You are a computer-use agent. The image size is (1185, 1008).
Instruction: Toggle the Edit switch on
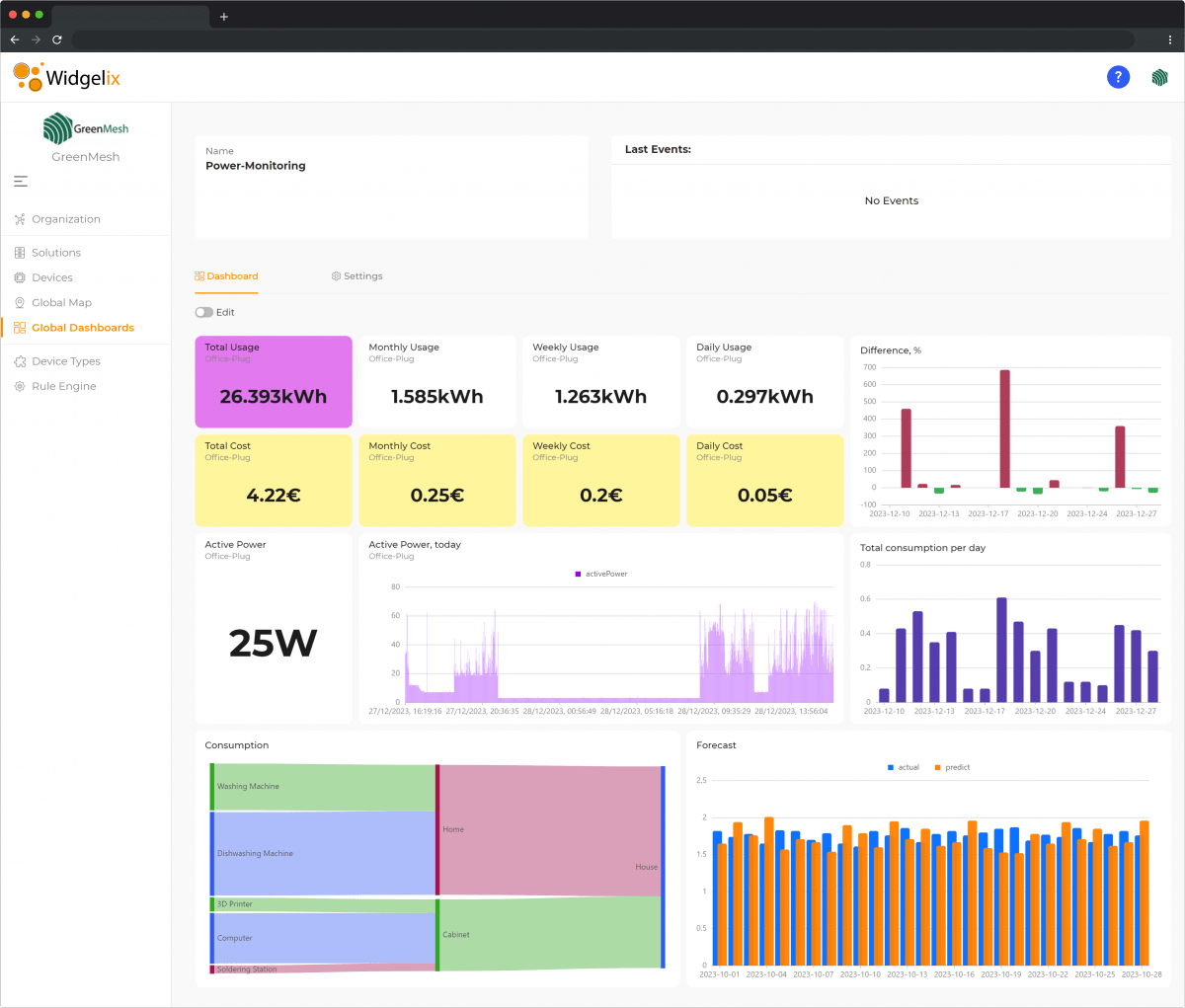coord(204,312)
